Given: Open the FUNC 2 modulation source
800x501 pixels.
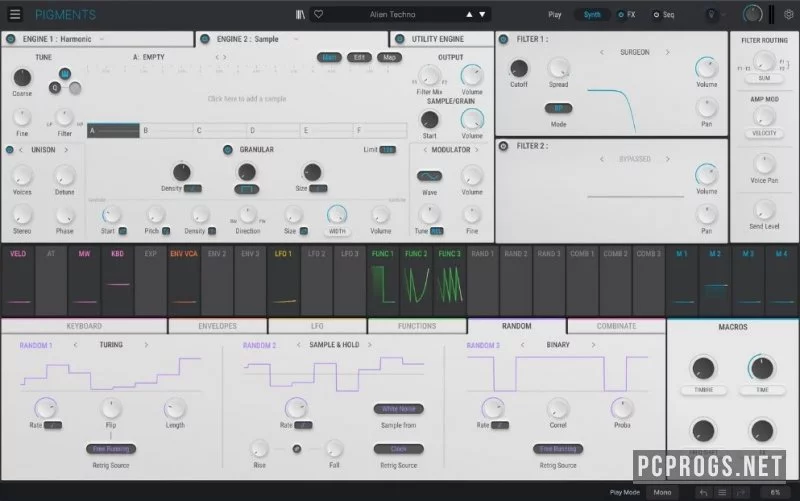Looking at the screenshot, I should point(416,280).
